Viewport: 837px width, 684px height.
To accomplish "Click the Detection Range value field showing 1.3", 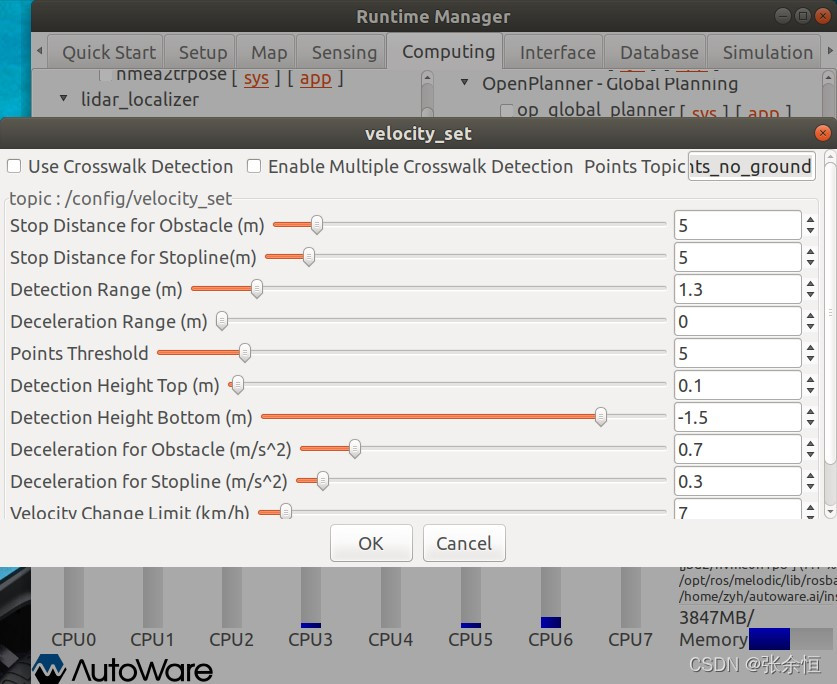I will [737, 289].
